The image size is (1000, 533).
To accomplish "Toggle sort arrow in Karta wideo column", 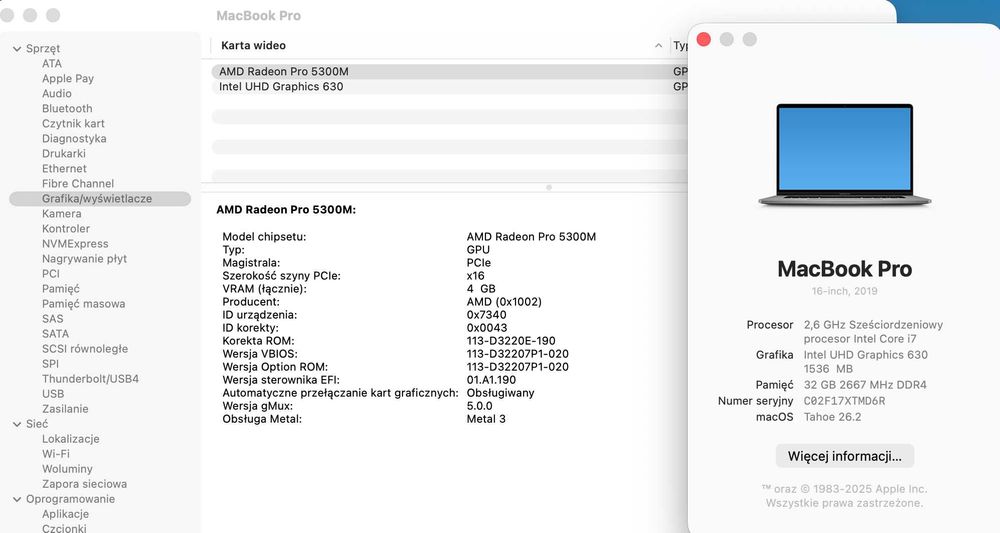I will point(658,45).
